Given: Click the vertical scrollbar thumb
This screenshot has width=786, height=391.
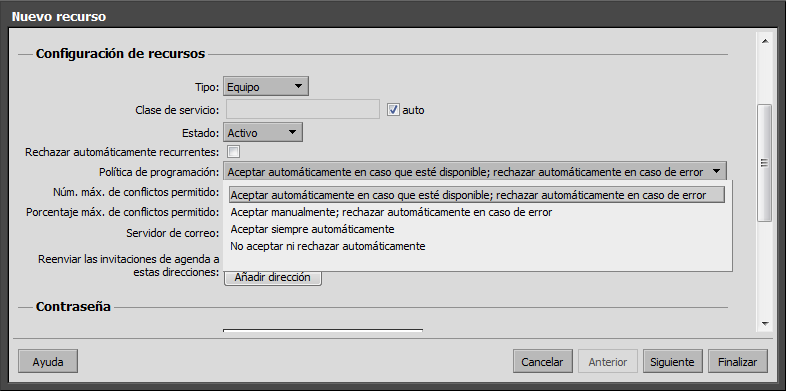Looking at the screenshot, I should pyautogui.click(x=765, y=163).
